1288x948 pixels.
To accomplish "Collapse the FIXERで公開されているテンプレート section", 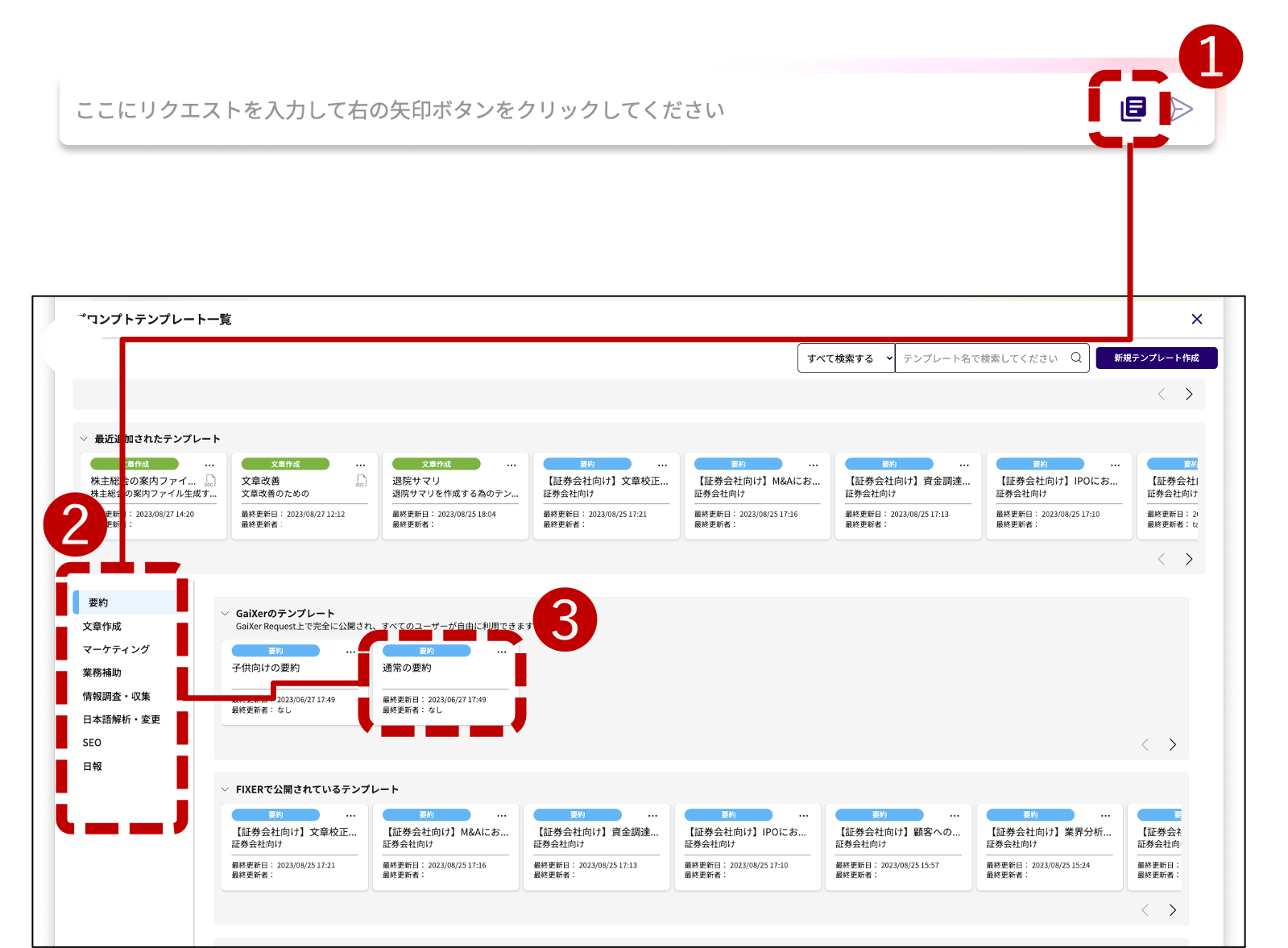I will click(x=226, y=789).
